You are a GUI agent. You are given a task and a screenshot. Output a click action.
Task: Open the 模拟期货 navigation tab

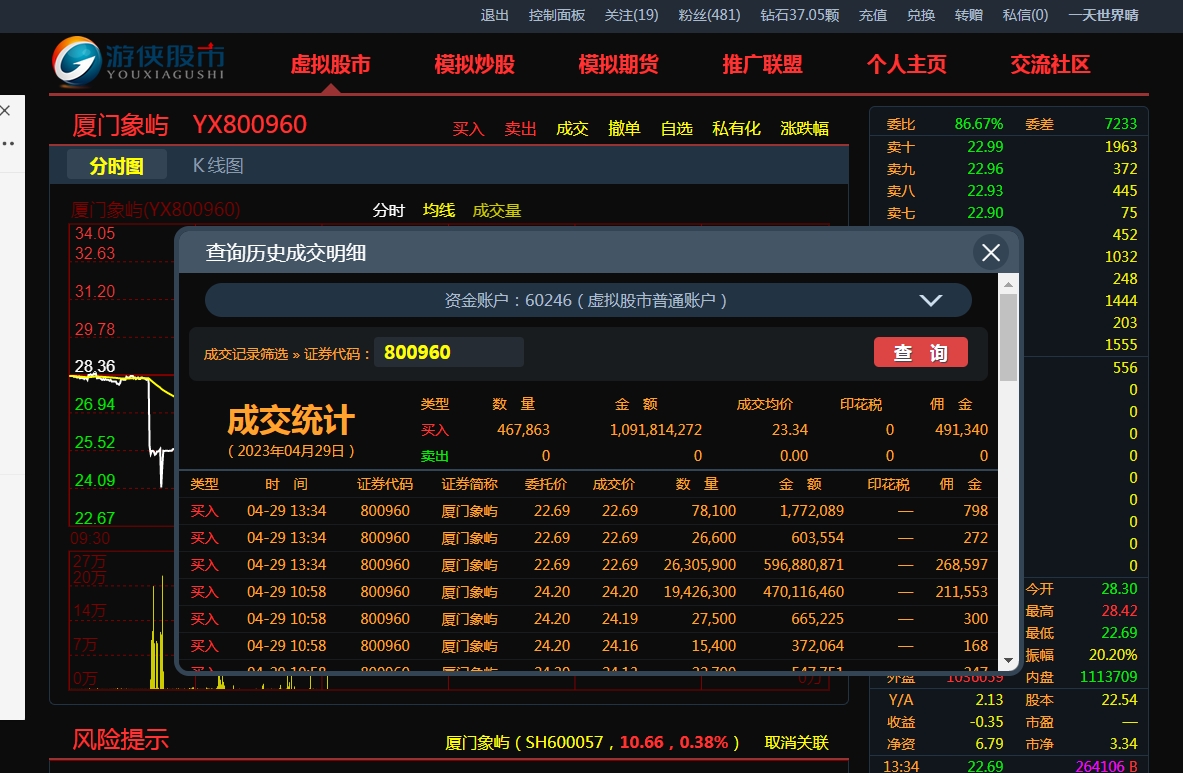618,65
